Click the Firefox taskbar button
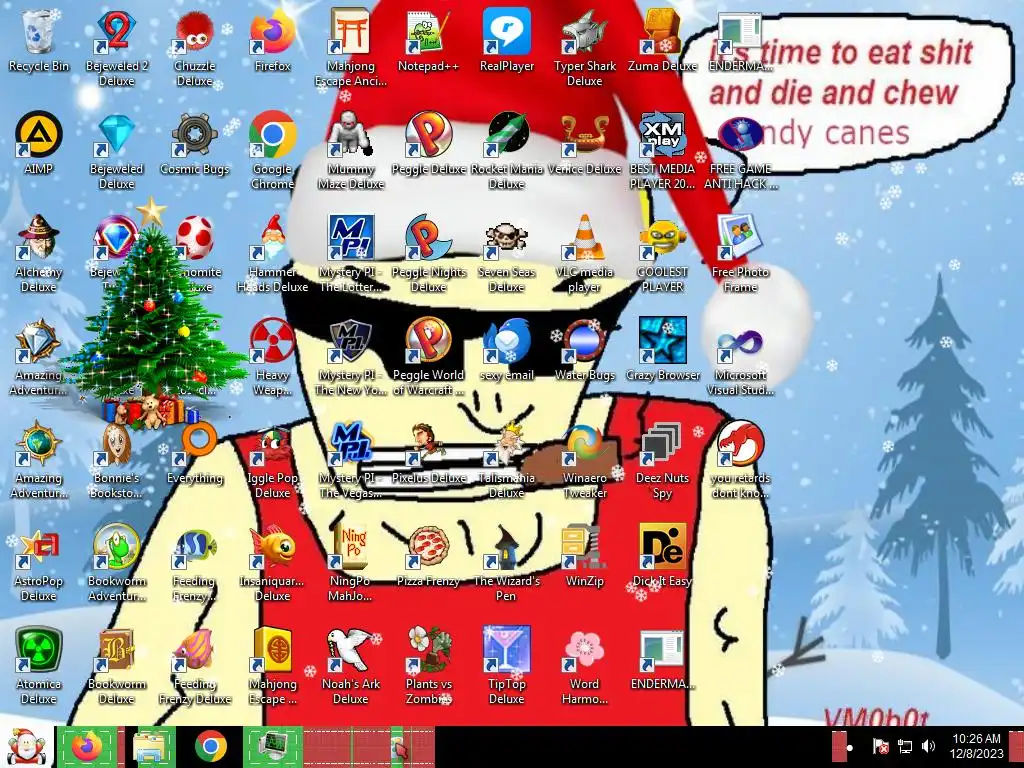Screen dimensions: 1024x768 [87, 747]
